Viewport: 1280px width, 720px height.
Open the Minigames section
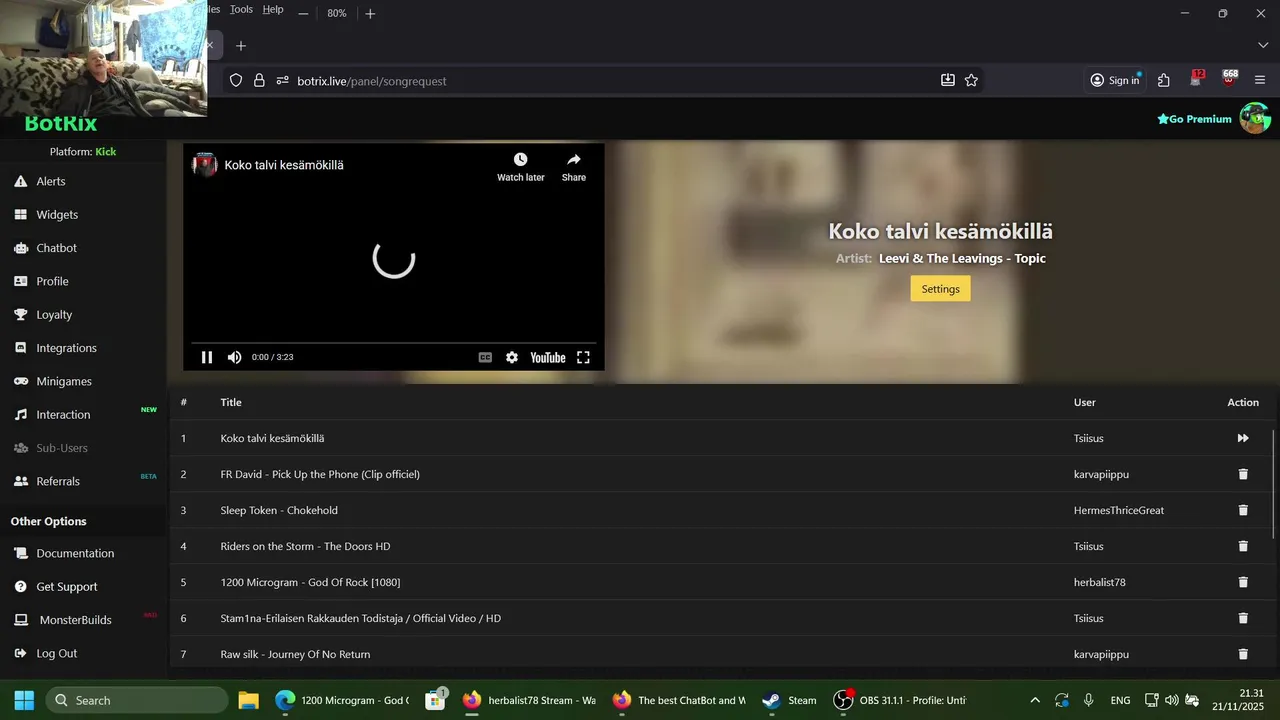point(64,381)
